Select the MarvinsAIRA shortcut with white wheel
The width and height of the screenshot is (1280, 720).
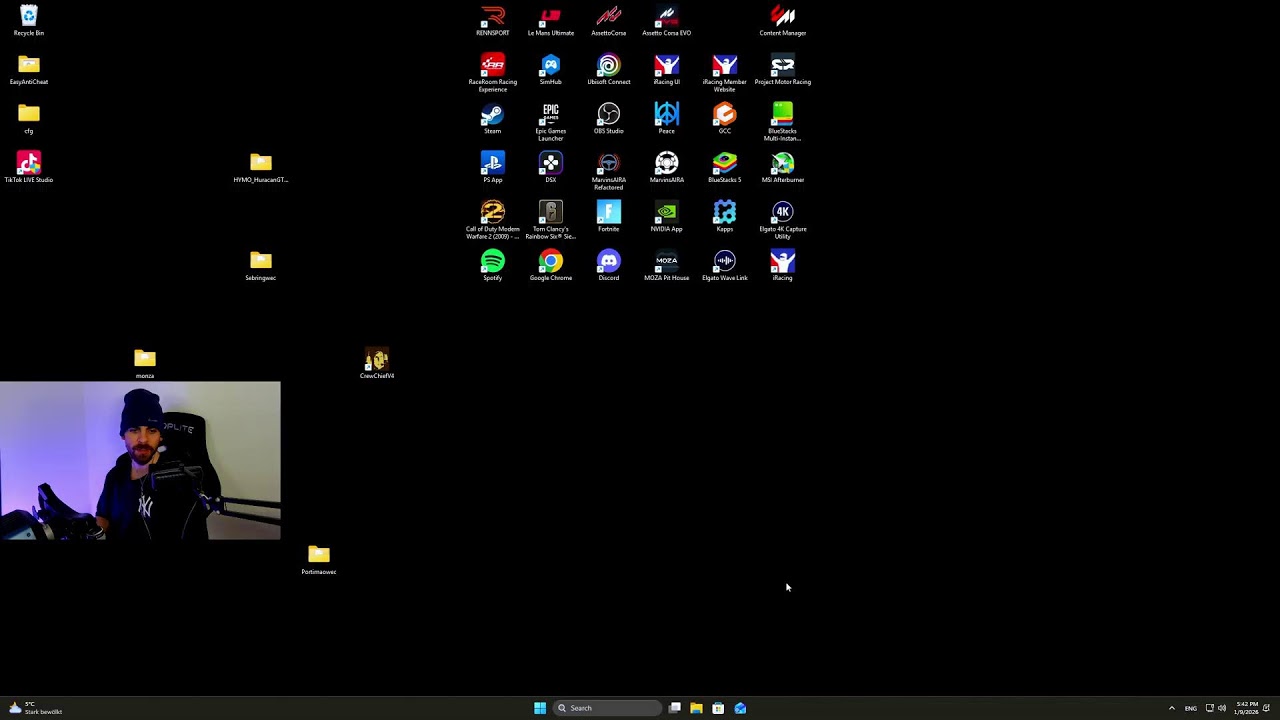(666, 167)
